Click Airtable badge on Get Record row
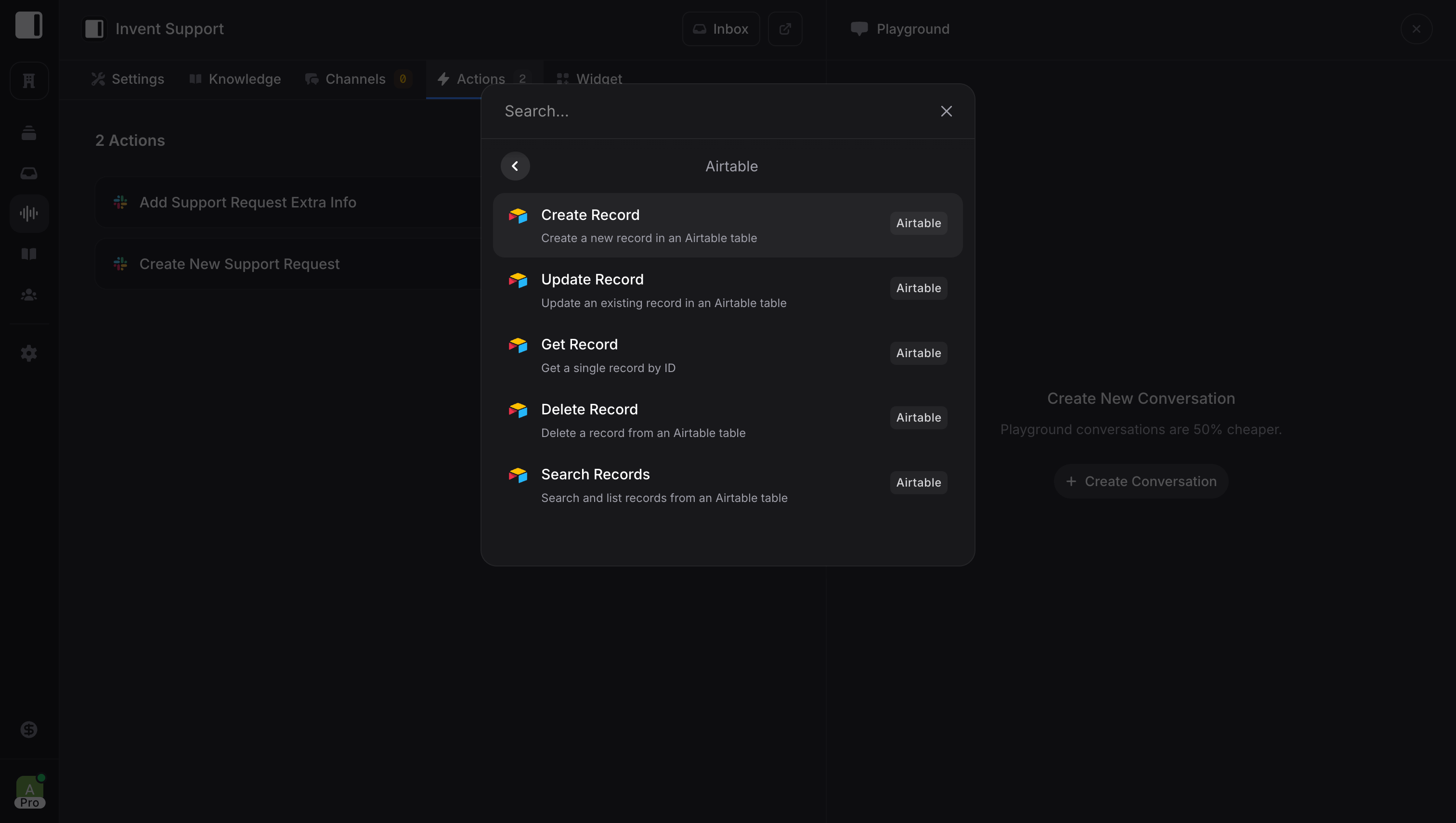This screenshot has height=823, width=1456. [x=919, y=353]
